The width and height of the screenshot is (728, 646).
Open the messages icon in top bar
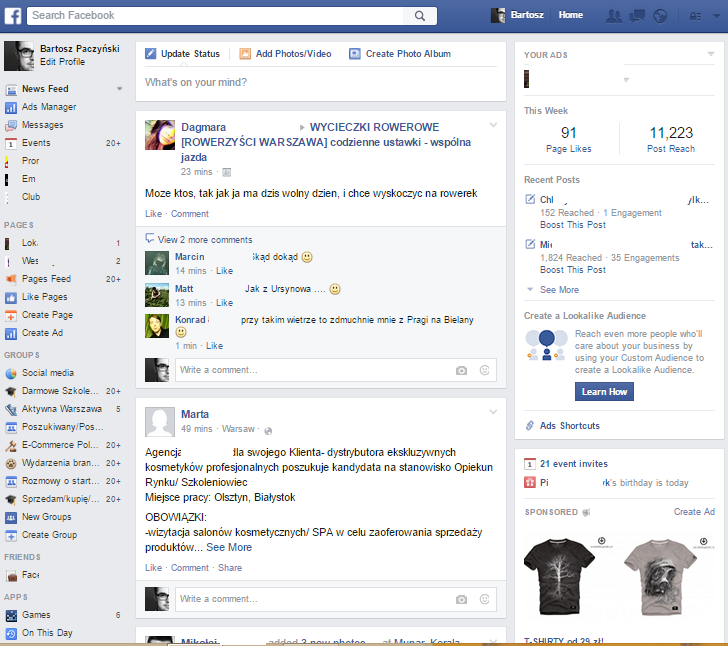[637, 16]
